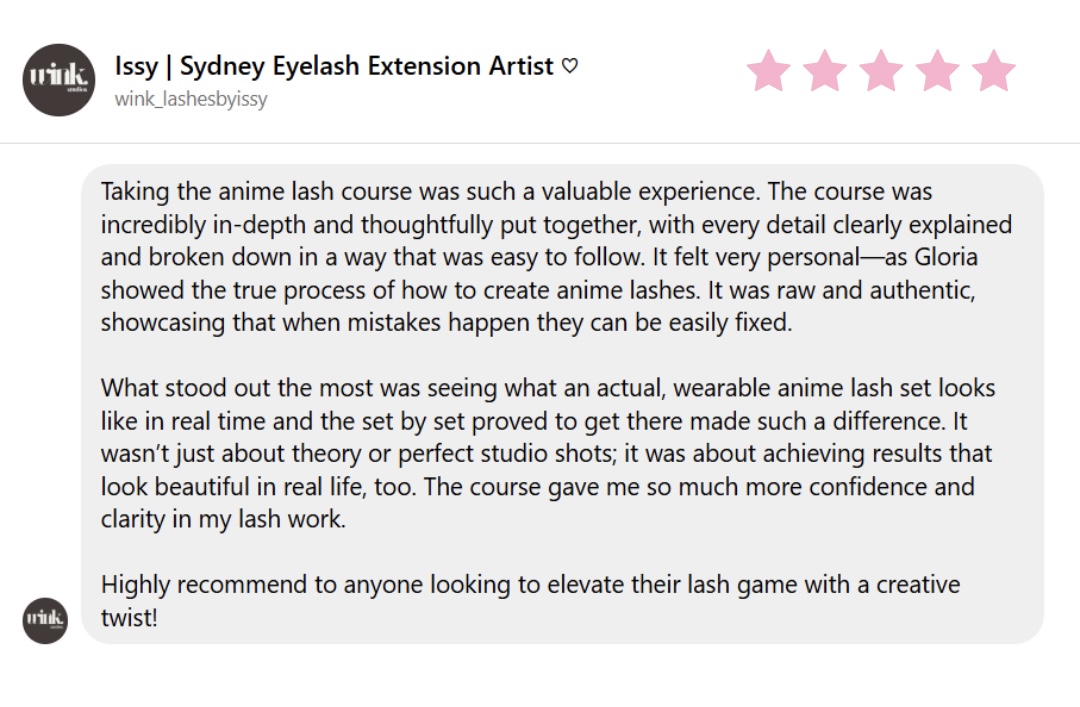Select the fifth pink star

point(993,71)
